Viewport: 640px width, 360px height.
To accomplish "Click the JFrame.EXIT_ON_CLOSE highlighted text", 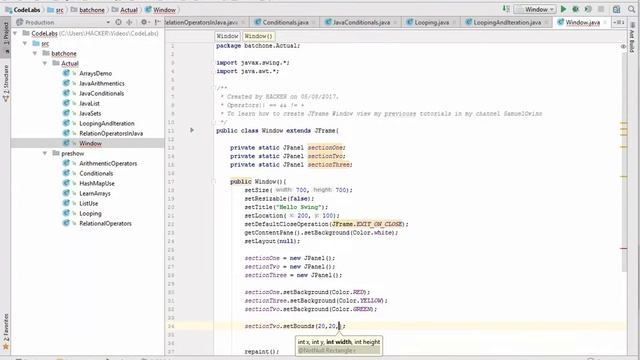I will [367, 224].
